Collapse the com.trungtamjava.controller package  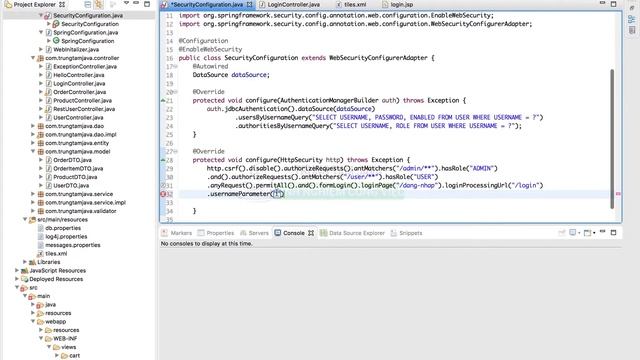point(33,58)
